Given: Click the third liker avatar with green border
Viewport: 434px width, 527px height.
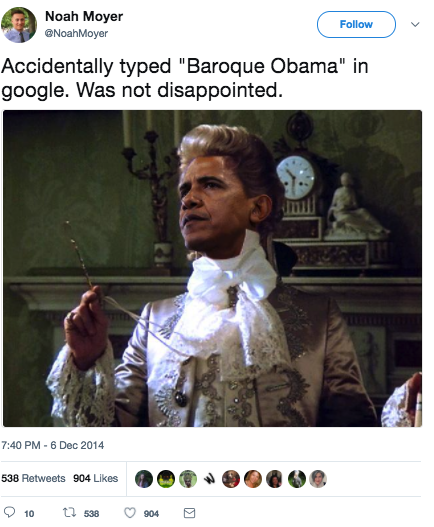Looking at the screenshot, I should (x=188, y=479).
